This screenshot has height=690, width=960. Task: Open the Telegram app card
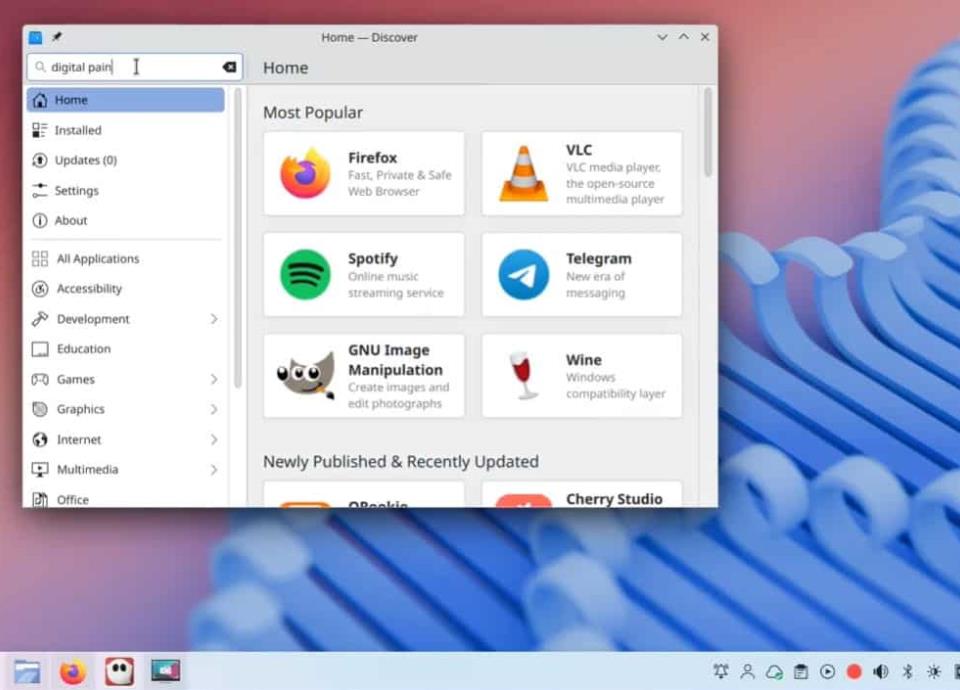582,274
